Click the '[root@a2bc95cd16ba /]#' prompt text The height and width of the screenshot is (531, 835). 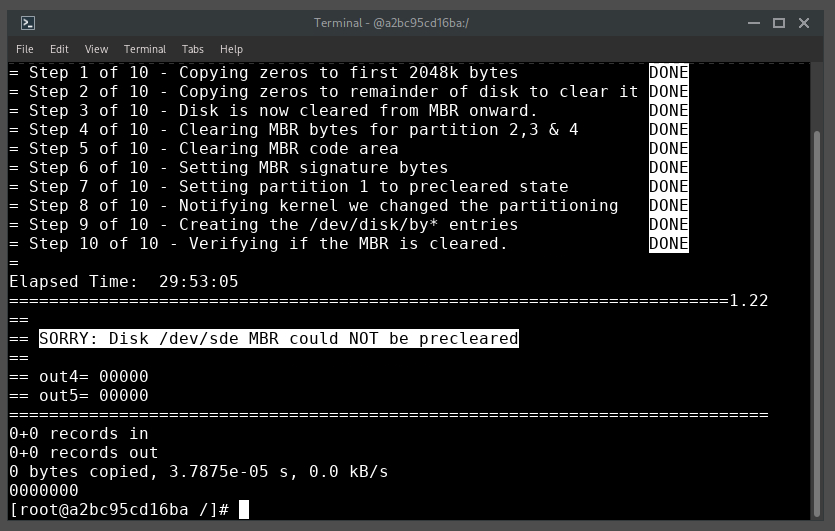tap(119, 510)
